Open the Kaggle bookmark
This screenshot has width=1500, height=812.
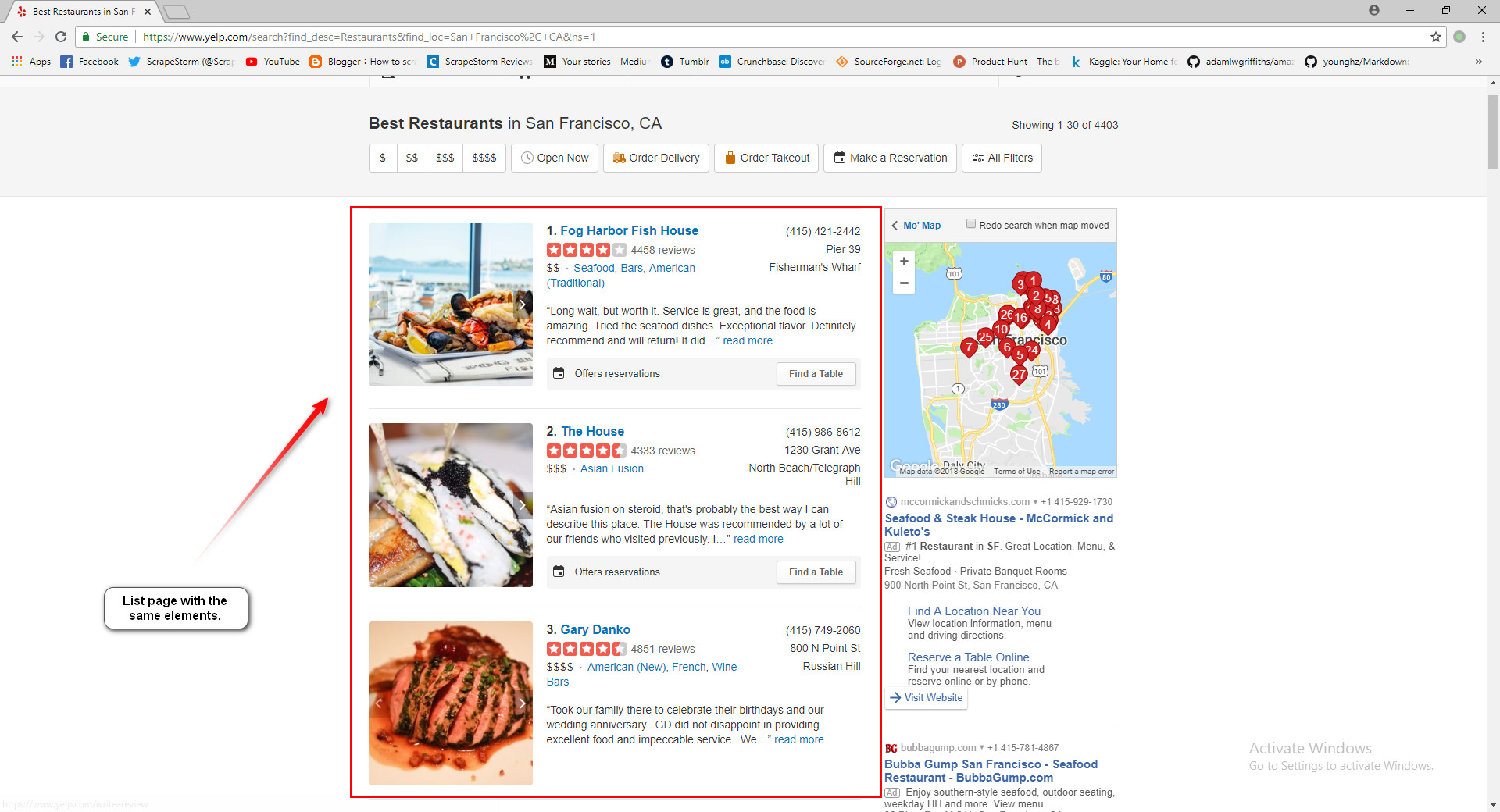[1123, 62]
